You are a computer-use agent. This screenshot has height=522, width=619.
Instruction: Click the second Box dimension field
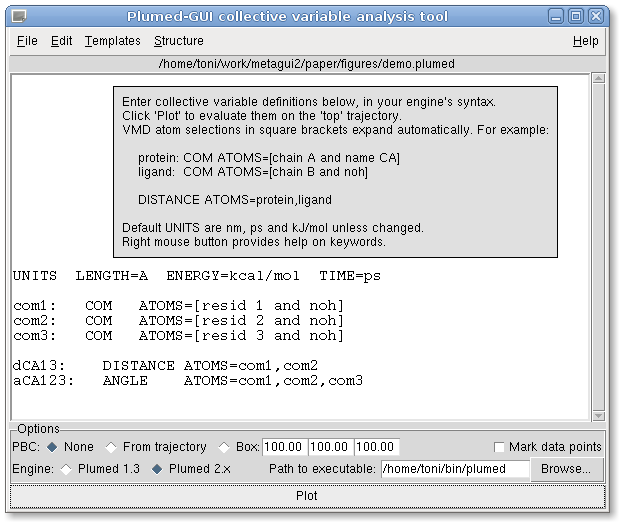tap(331, 447)
